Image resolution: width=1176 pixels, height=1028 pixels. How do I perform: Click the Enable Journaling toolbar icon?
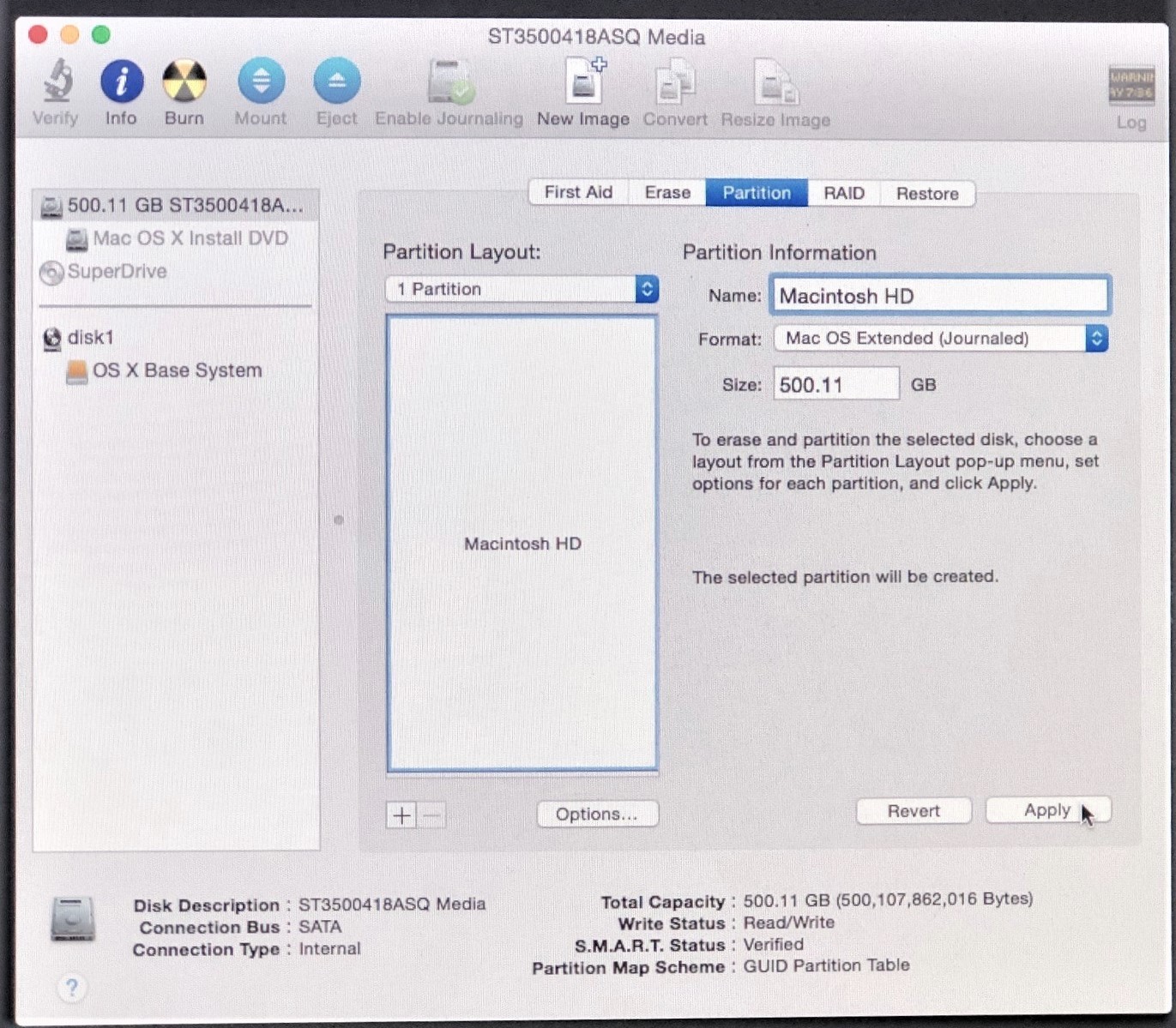[x=449, y=81]
